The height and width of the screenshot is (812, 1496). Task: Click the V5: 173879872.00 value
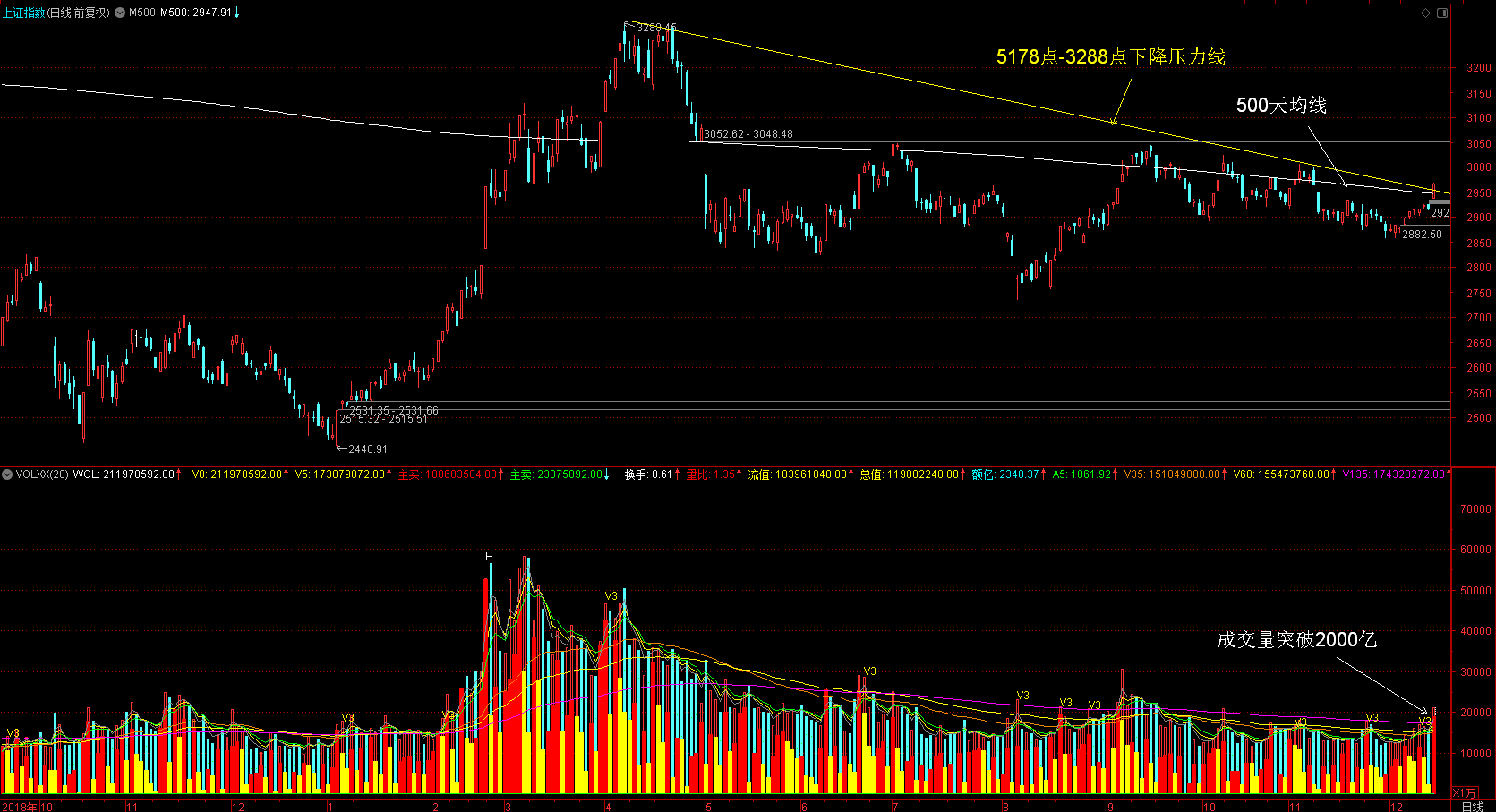click(x=340, y=474)
